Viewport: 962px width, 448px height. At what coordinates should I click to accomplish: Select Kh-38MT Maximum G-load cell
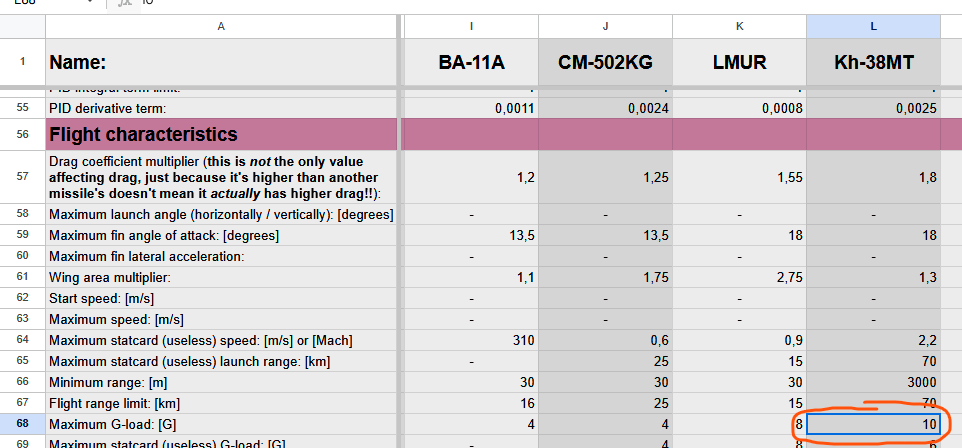(x=873, y=425)
